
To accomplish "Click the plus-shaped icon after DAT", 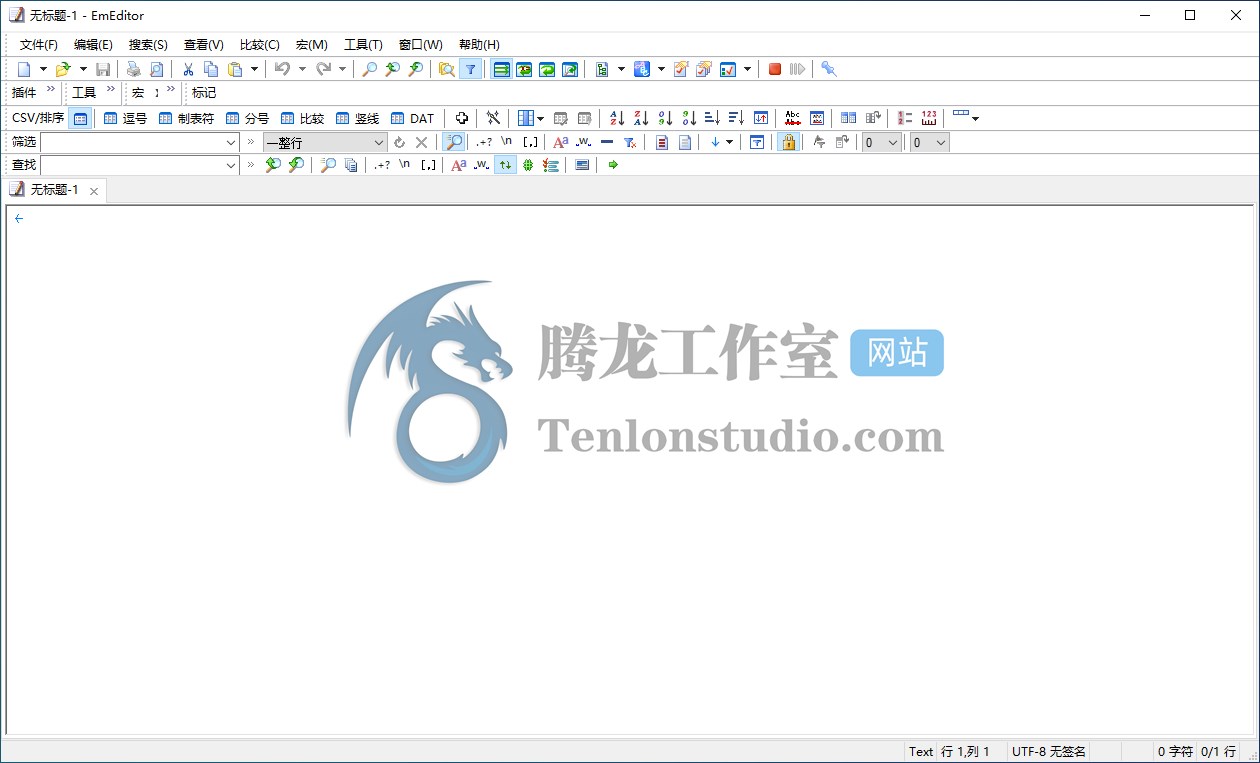I will (x=462, y=118).
